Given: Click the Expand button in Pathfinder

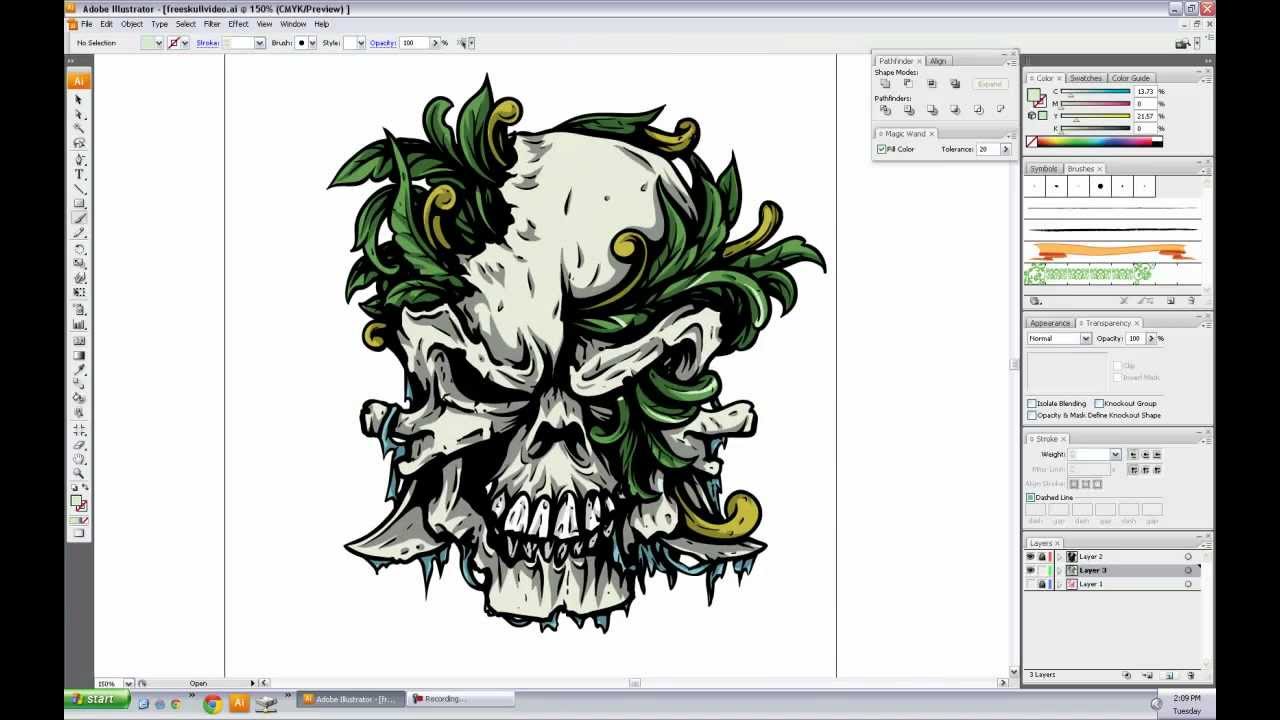Looking at the screenshot, I should 990,84.
